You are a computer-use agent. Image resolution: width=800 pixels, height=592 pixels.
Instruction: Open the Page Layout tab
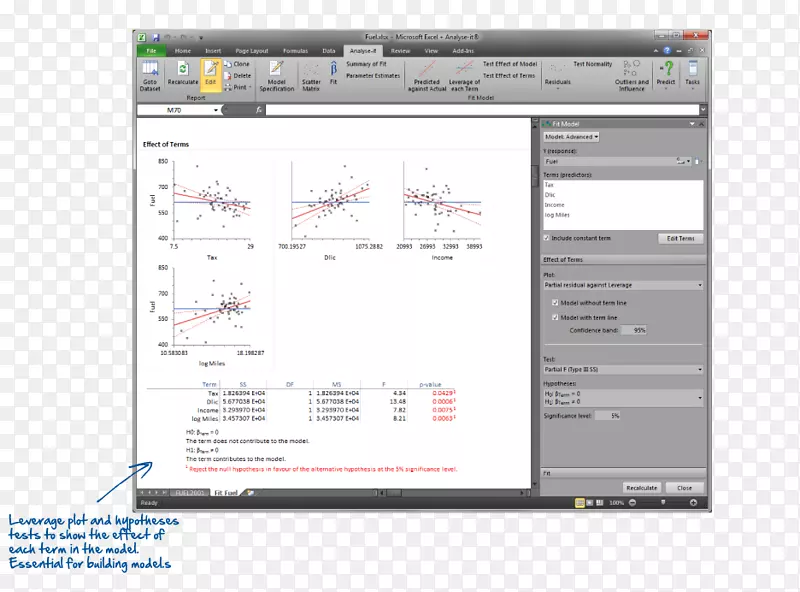[x=251, y=49]
